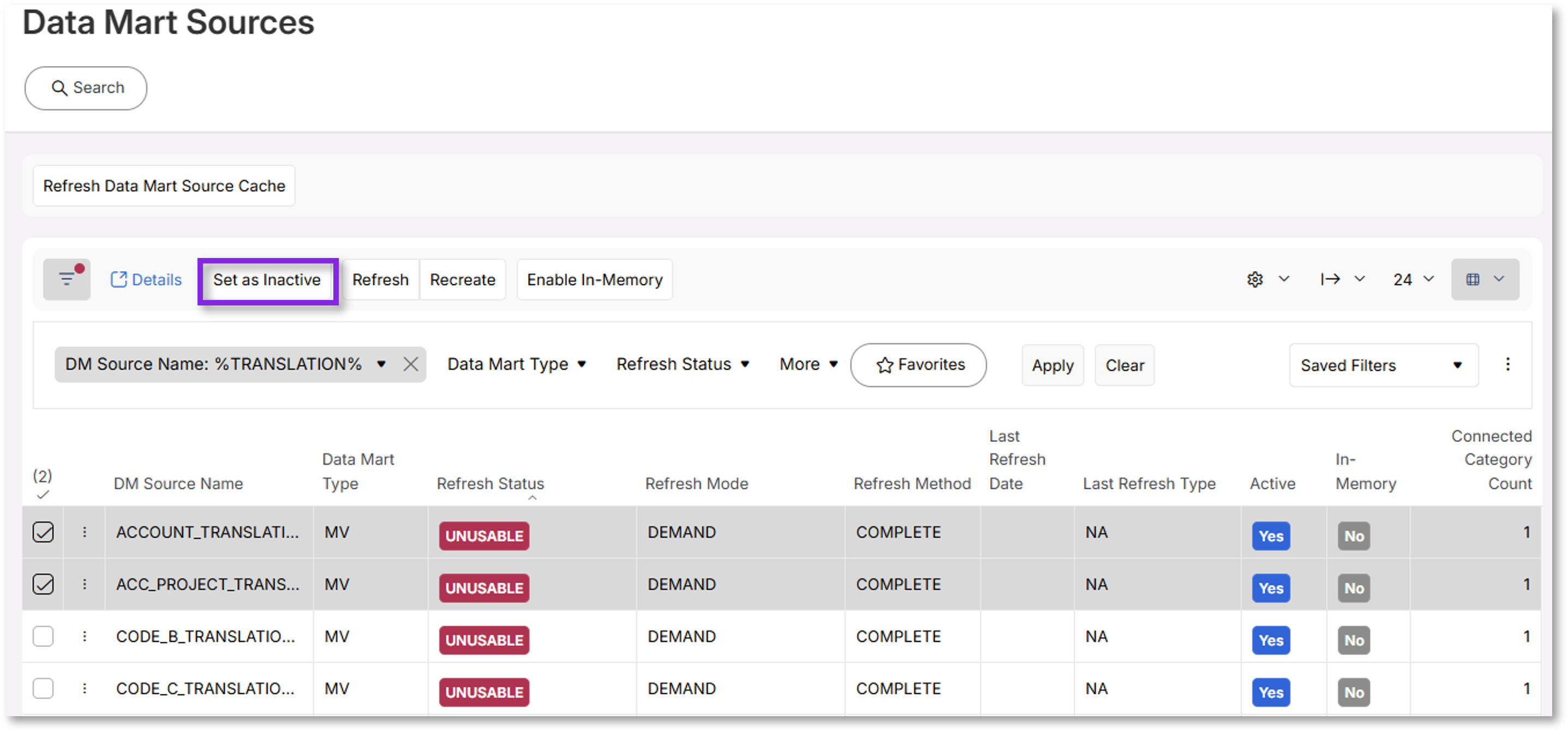Viewport: 1568px width, 732px height.
Task: Click the Recreate button
Action: (463, 280)
